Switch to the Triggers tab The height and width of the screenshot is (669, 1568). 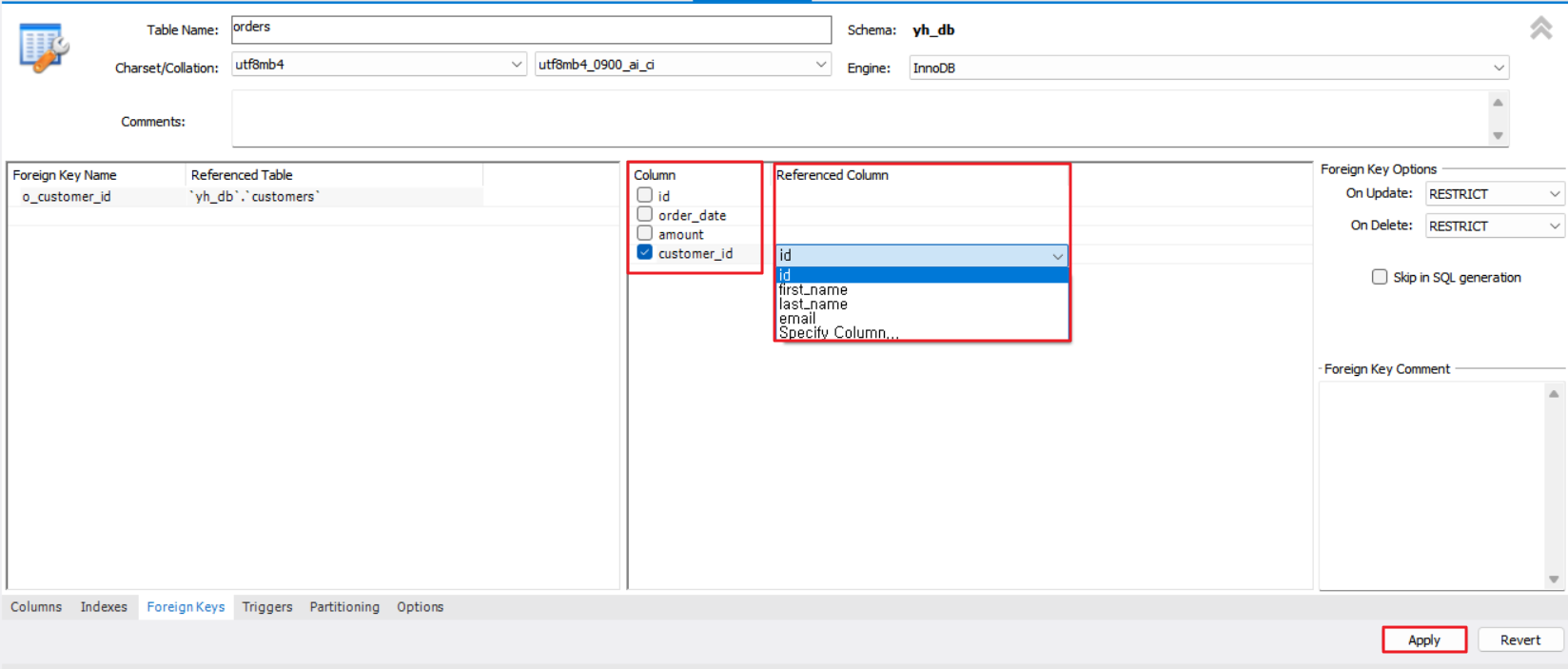tap(267, 607)
